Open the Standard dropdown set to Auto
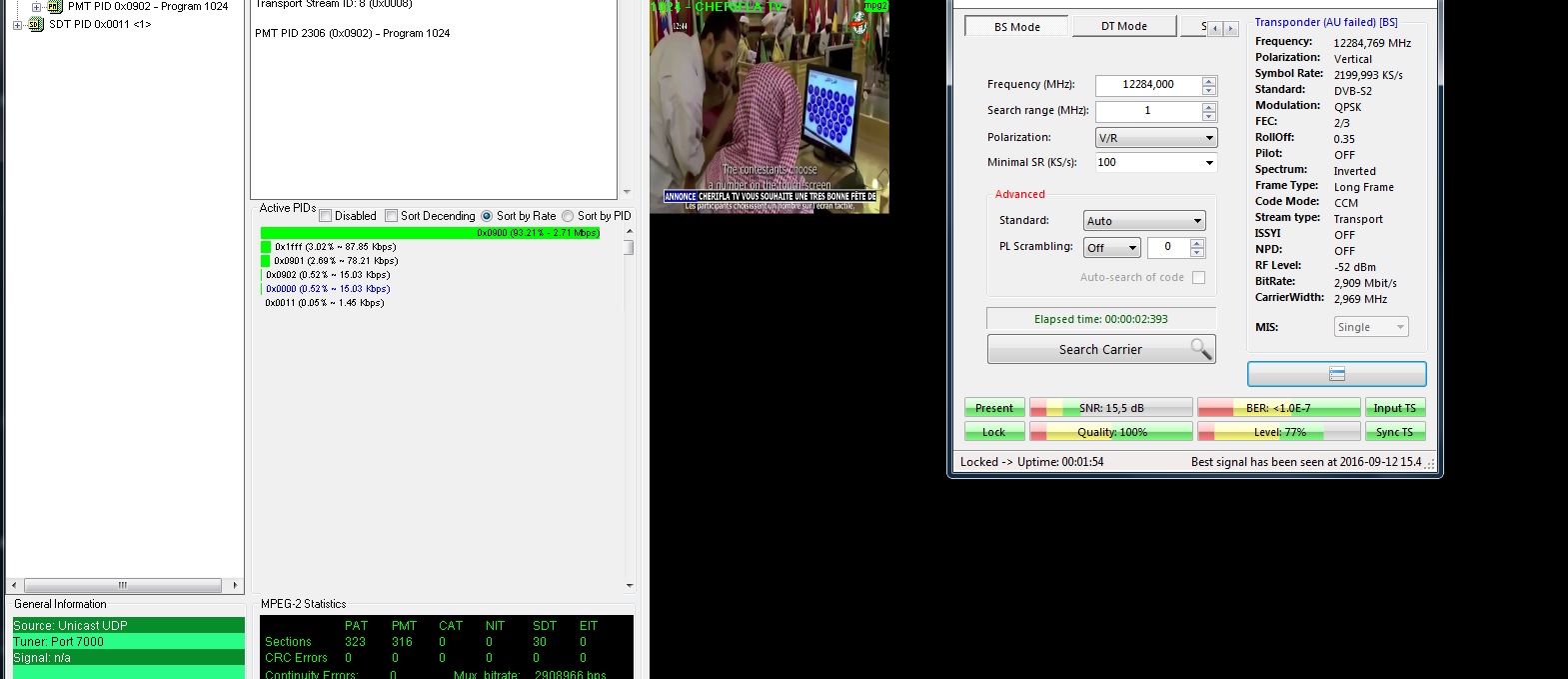The image size is (1568, 679). pos(1144,221)
